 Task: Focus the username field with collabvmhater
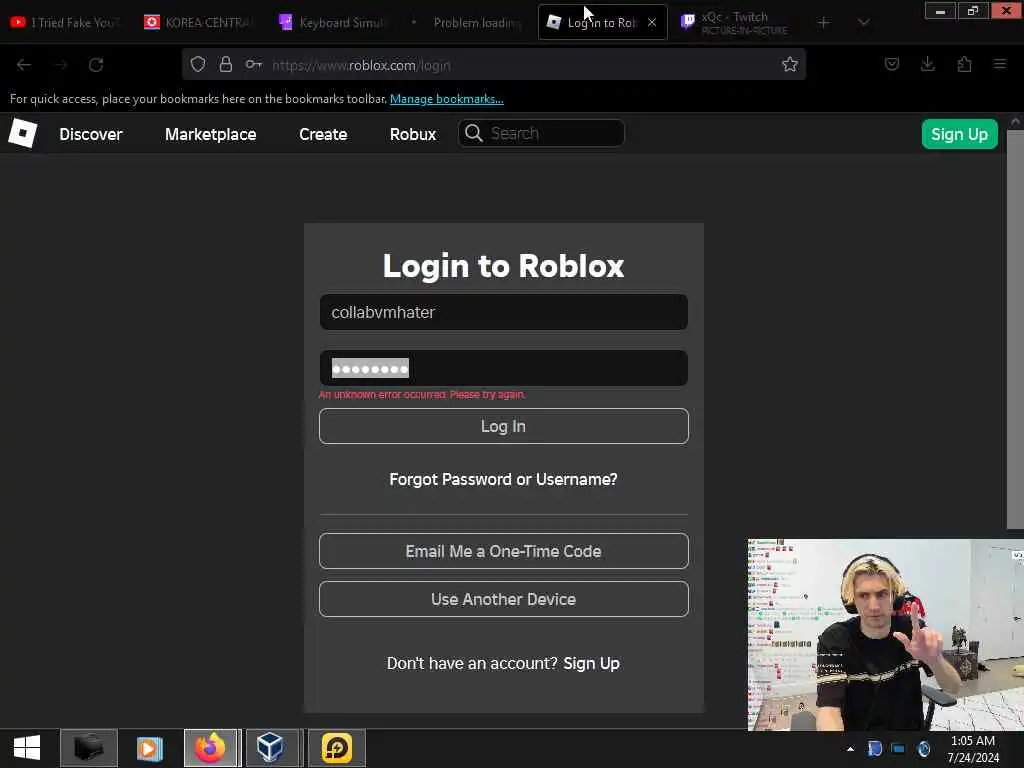pyautogui.click(x=504, y=312)
